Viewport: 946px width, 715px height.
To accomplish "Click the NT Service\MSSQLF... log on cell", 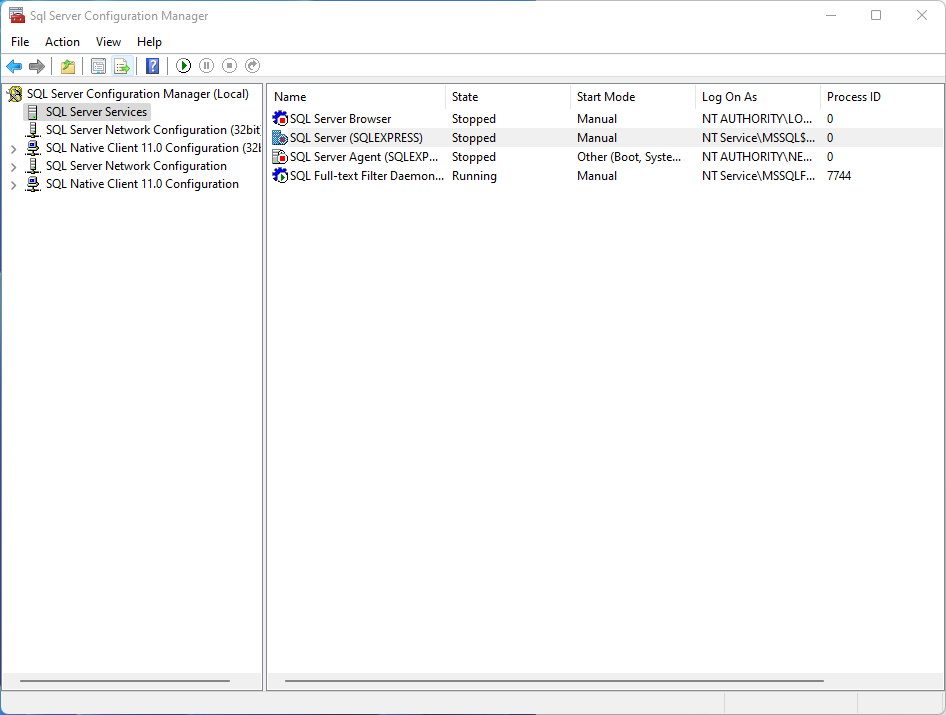I will (x=758, y=176).
